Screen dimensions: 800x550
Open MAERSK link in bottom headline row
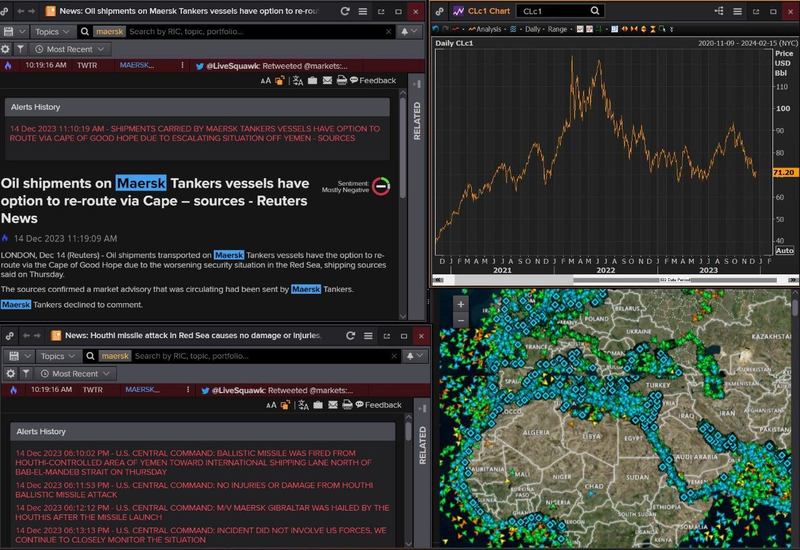141,389
